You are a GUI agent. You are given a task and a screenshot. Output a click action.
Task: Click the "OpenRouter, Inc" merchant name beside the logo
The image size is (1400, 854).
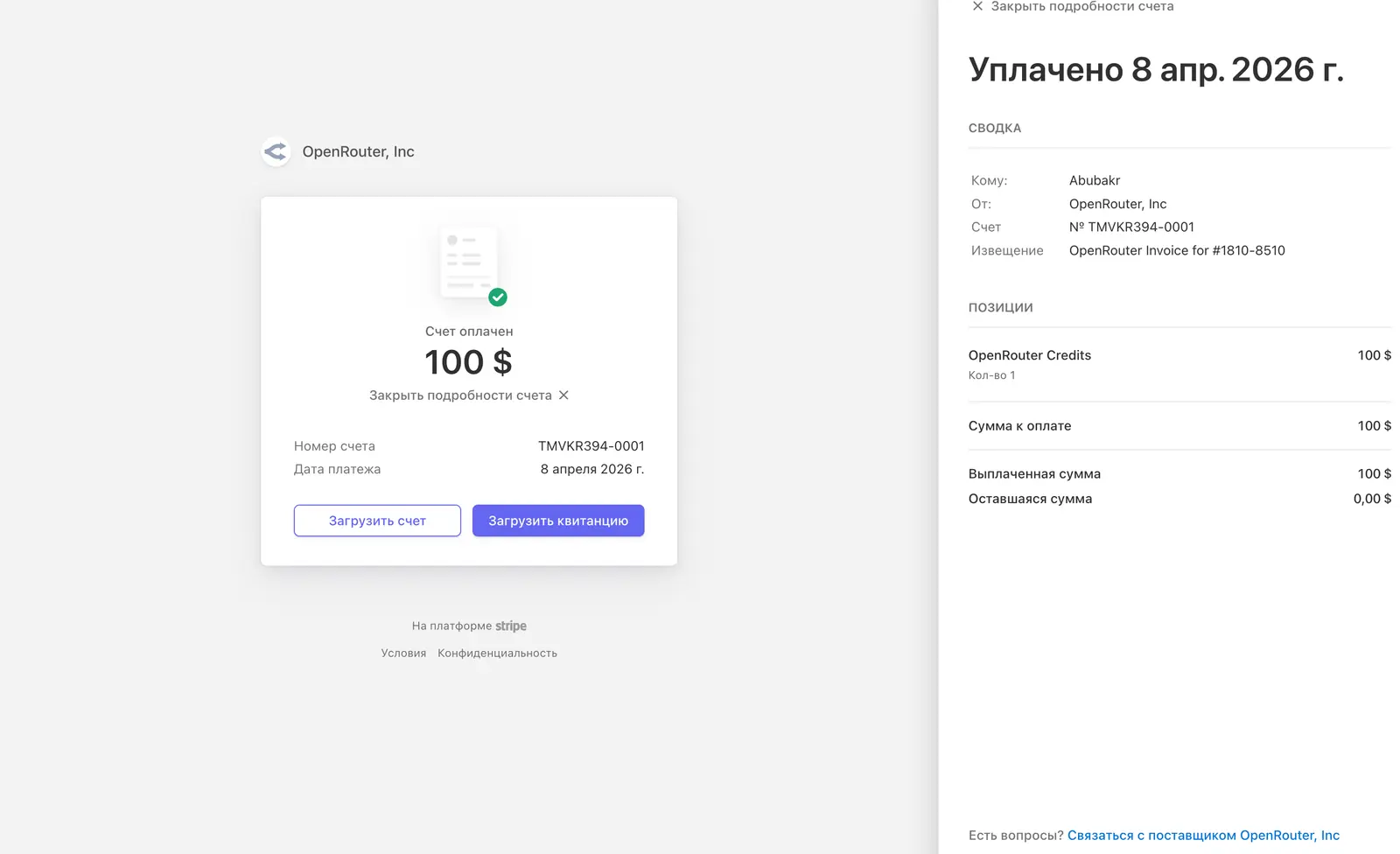358,151
